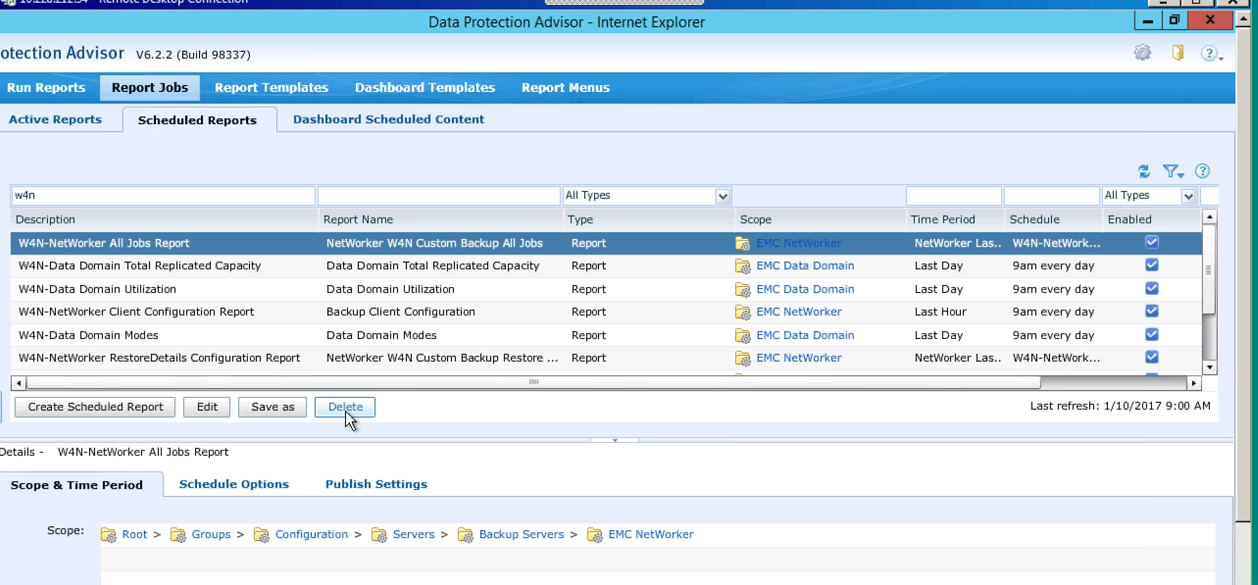The width and height of the screenshot is (1258, 585).
Task: Refresh the scheduled reports list
Action: click(x=1144, y=171)
